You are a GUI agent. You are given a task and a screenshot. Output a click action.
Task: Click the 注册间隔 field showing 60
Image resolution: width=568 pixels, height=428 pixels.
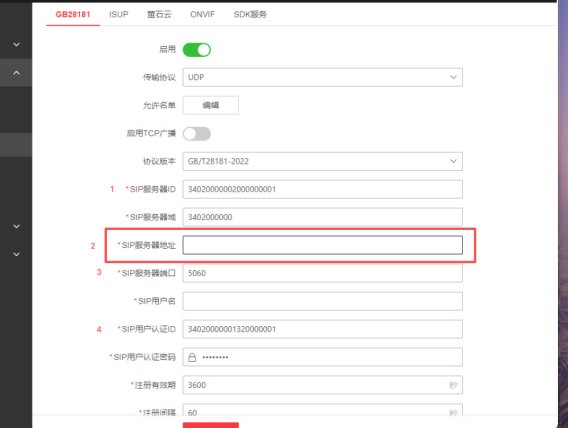pos(322,410)
